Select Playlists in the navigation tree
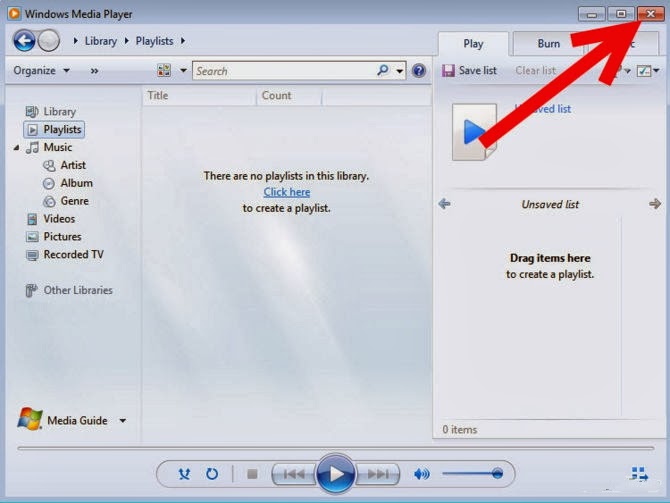Viewport: 670px width, 503px height. pyautogui.click(x=54, y=129)
